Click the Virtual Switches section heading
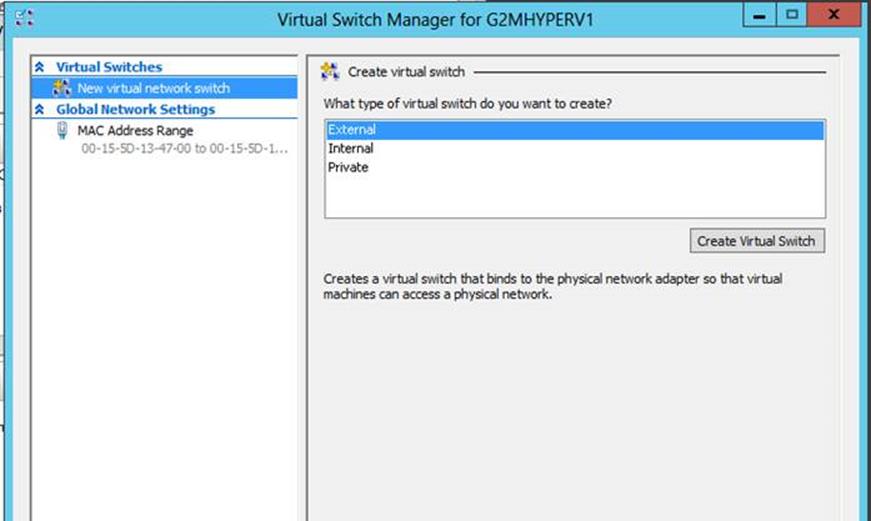This screenshot has width=871, height=521. tap(109, 67)
